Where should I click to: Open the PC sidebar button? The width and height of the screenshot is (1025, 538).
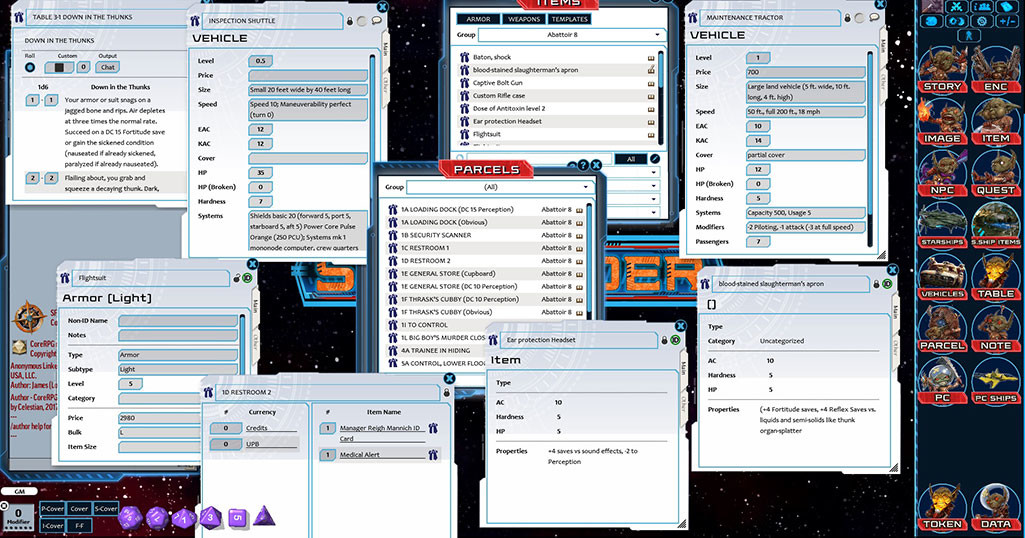(x=942, y=380)
